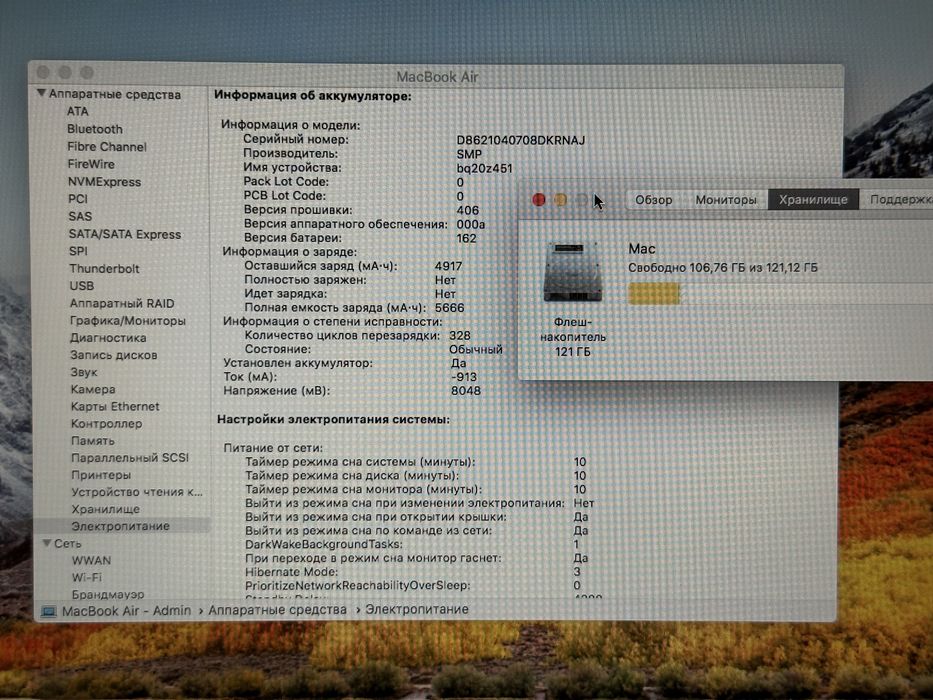The width and height of the screenshot is (933, 700).
Task: Click current value -913
Action: coord(464,377)
